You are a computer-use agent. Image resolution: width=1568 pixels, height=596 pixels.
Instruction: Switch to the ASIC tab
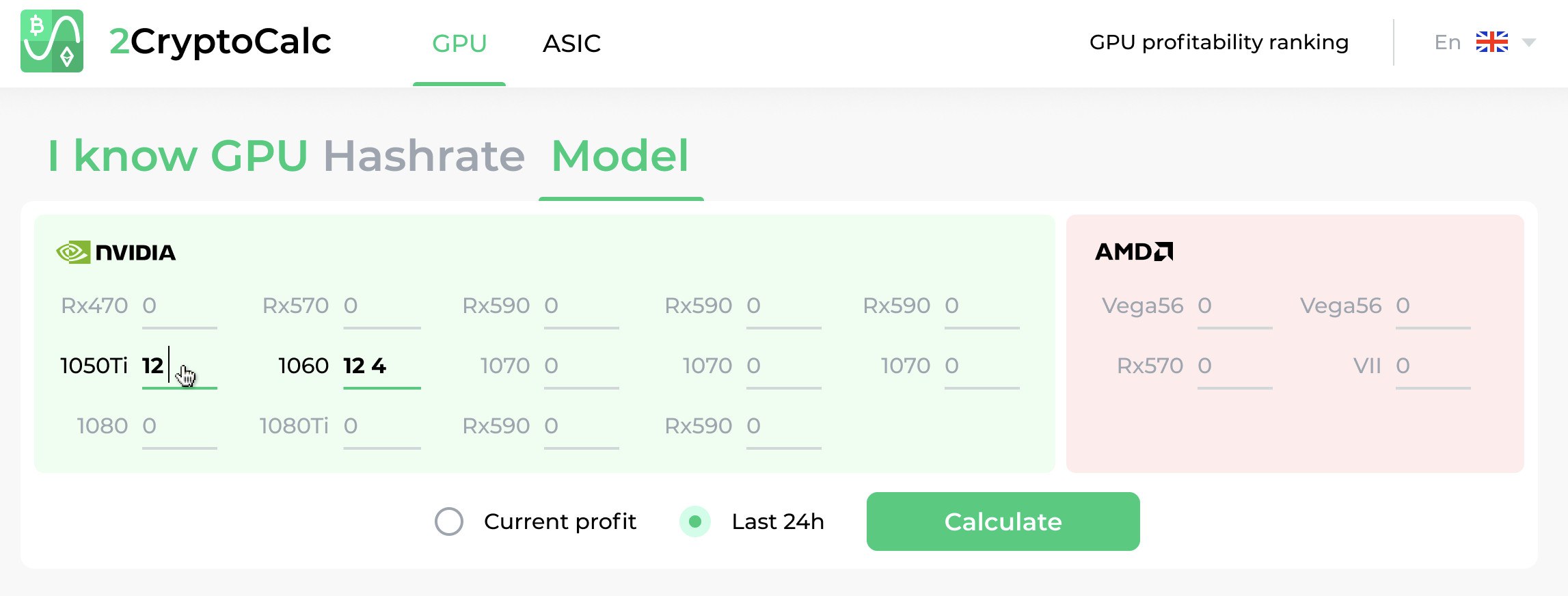571,44
